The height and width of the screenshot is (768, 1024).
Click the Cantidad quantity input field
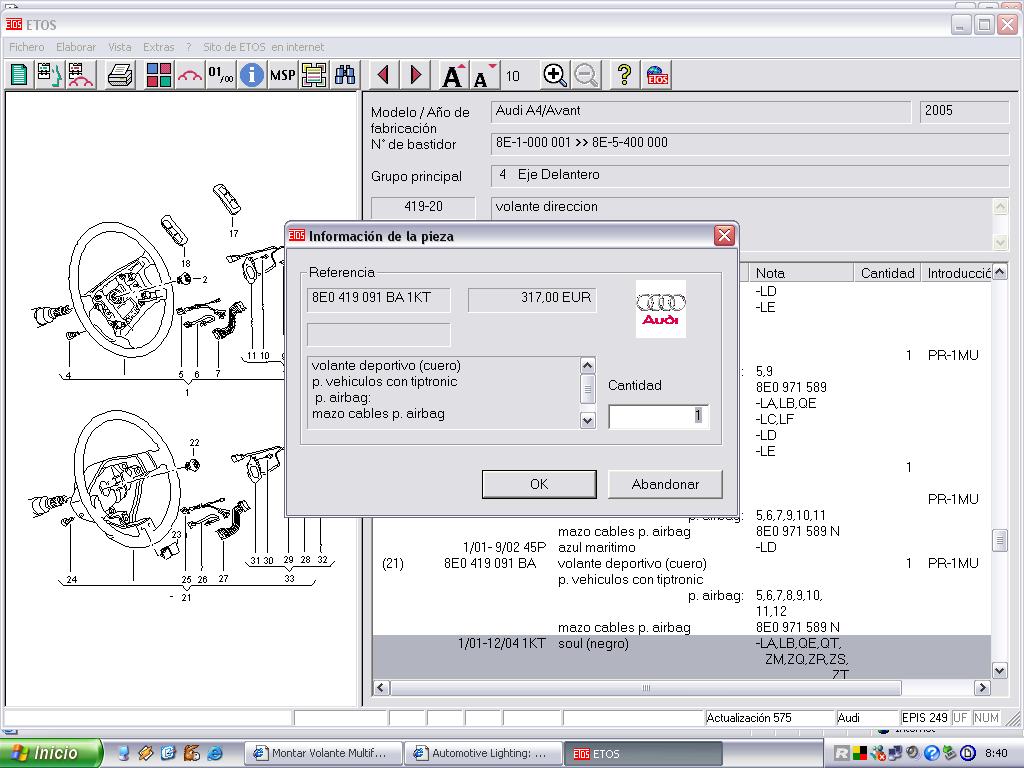coord(658,416)
